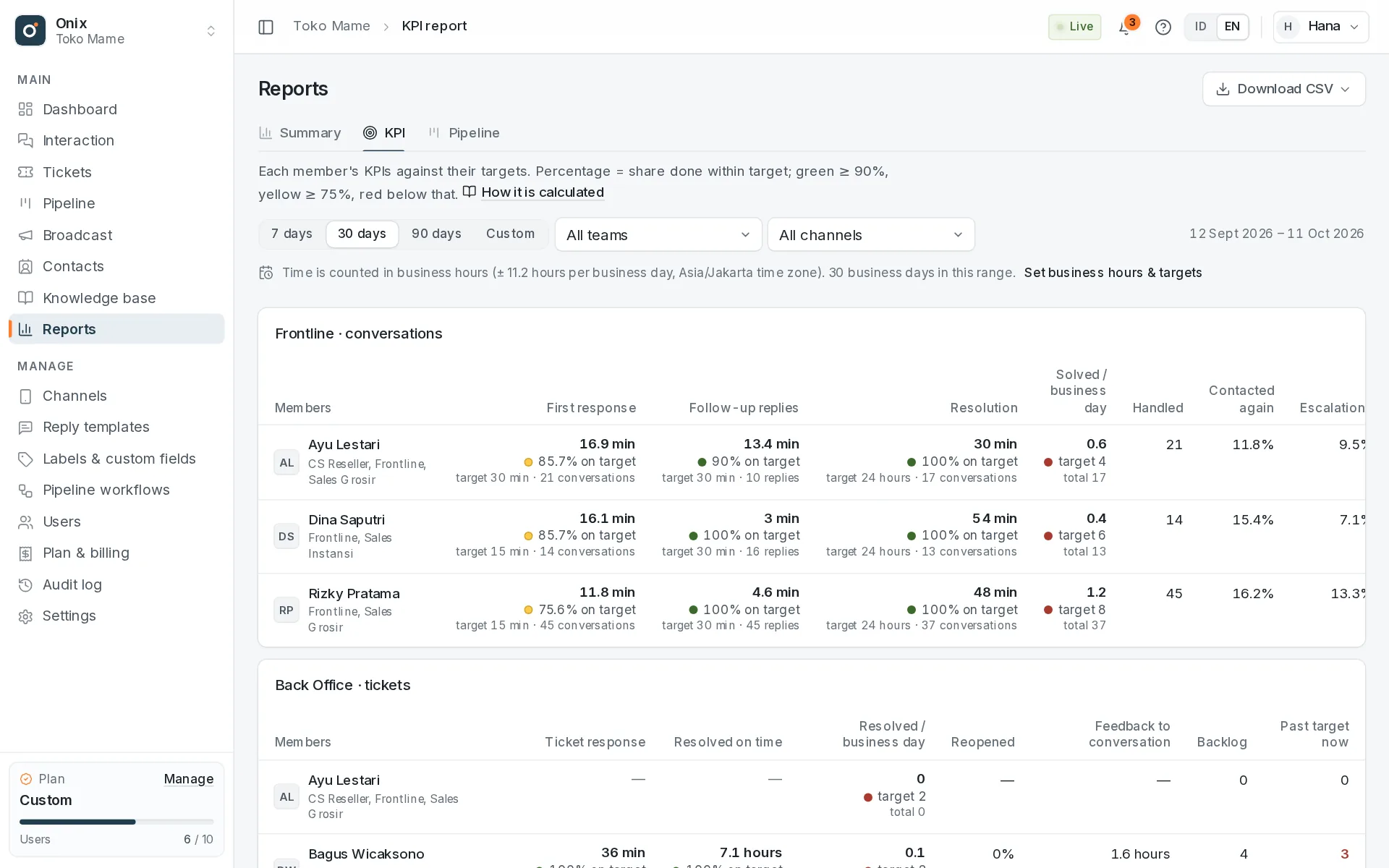This screenshot has width=1389, height=868.
Task: Click the Backlog column header
Action: coord(1222,742)
